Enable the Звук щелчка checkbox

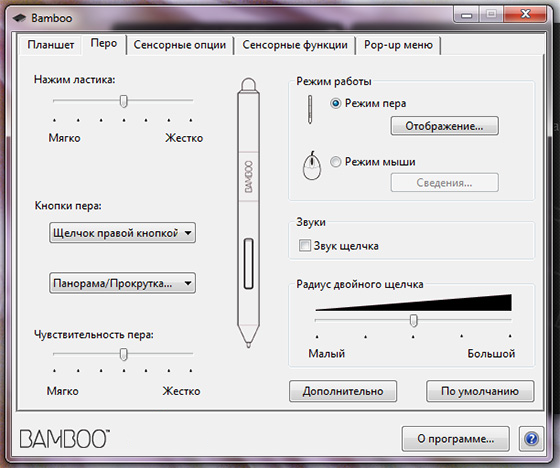[305, 246]
